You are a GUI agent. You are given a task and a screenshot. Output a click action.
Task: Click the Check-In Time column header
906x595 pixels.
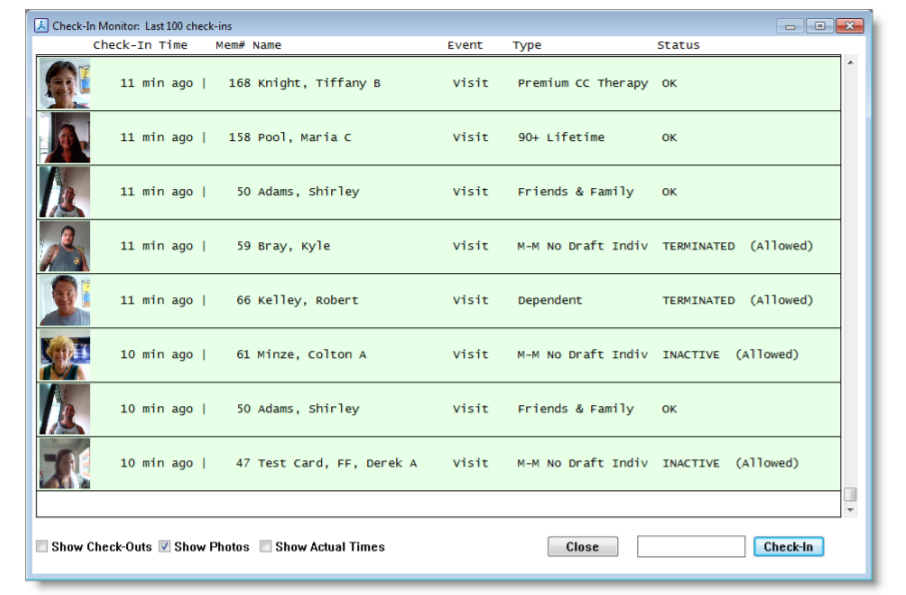coord(142,45)
